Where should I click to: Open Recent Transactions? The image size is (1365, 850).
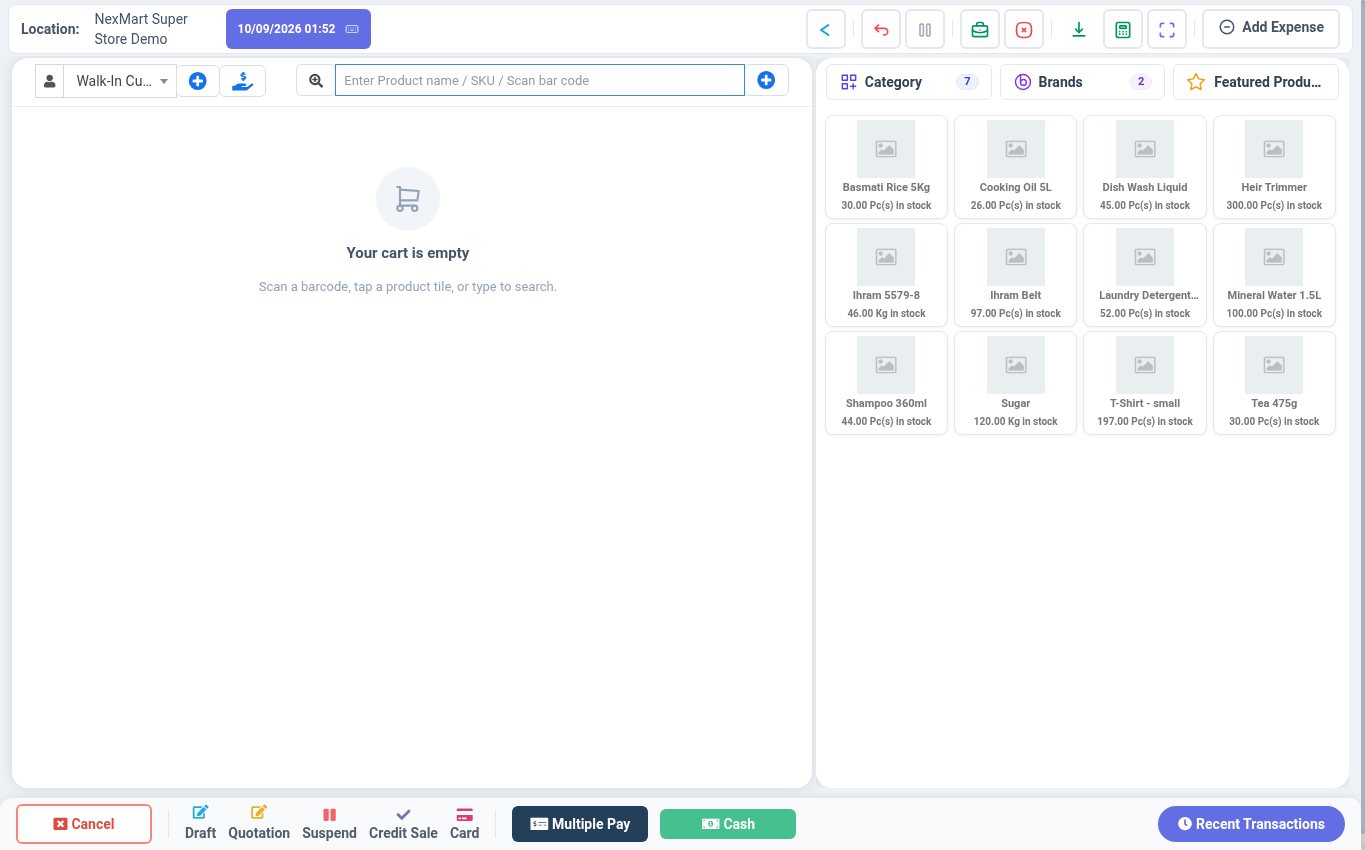(1251, 824)
